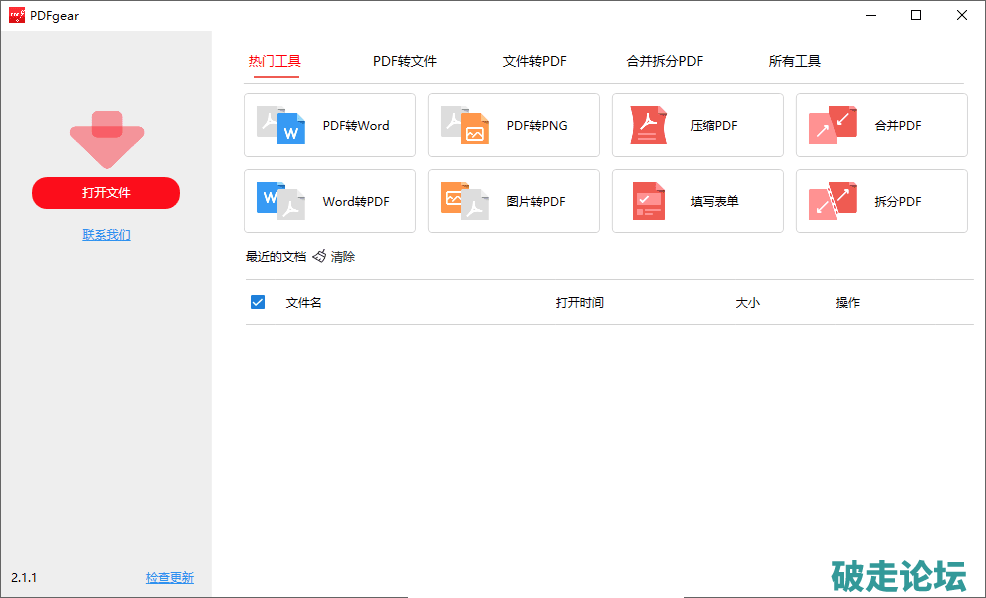Click the 检查更新 link

(170, 578)
